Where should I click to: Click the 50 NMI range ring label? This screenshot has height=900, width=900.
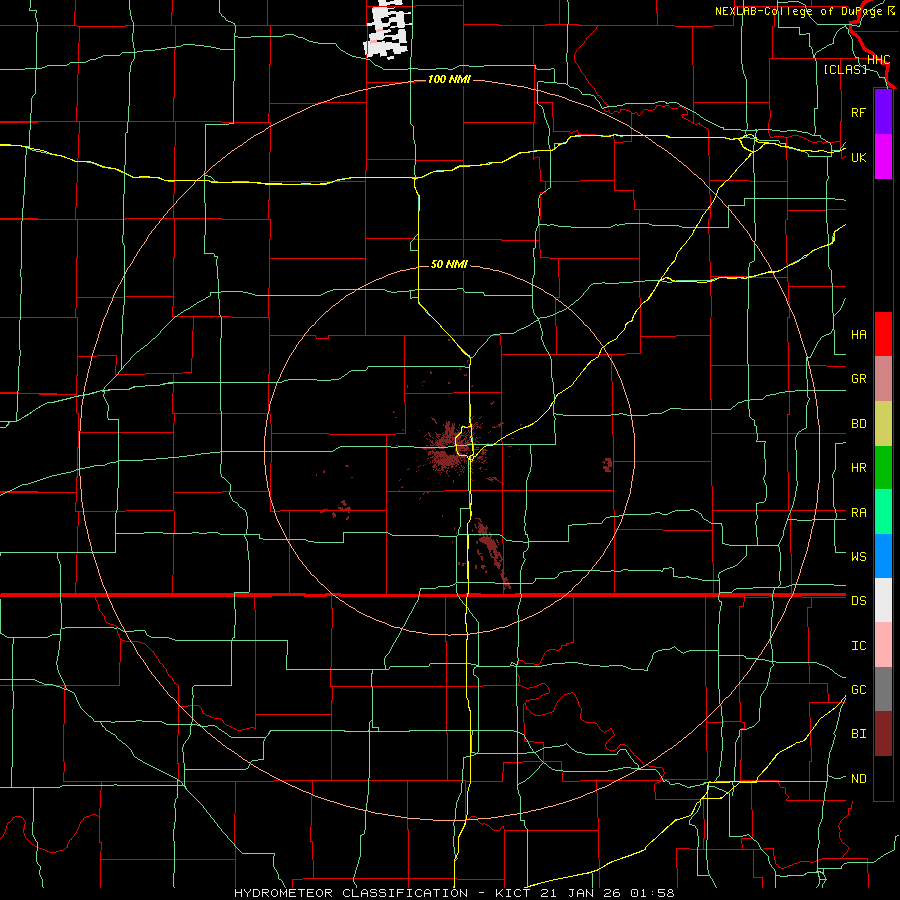pyautogui.click(x=449, y=264)
